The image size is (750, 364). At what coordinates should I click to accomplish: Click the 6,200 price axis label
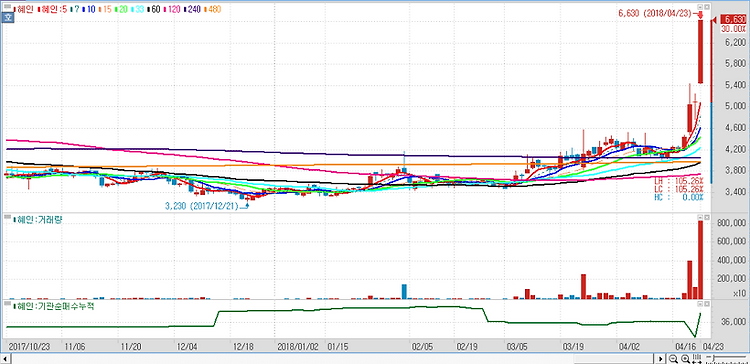pos(735,42)
